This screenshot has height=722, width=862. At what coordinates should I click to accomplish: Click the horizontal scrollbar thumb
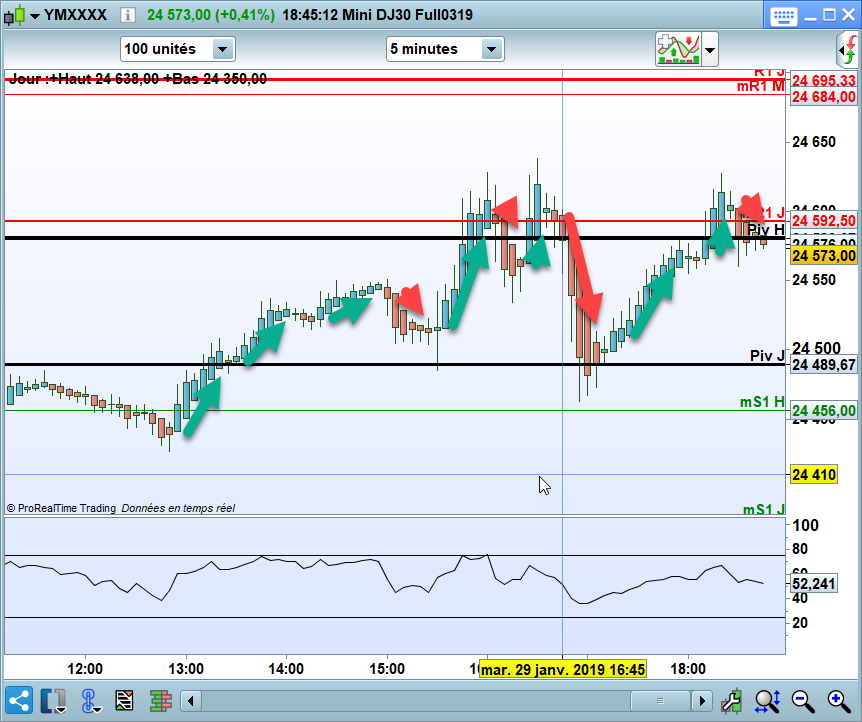click(660, 701)
